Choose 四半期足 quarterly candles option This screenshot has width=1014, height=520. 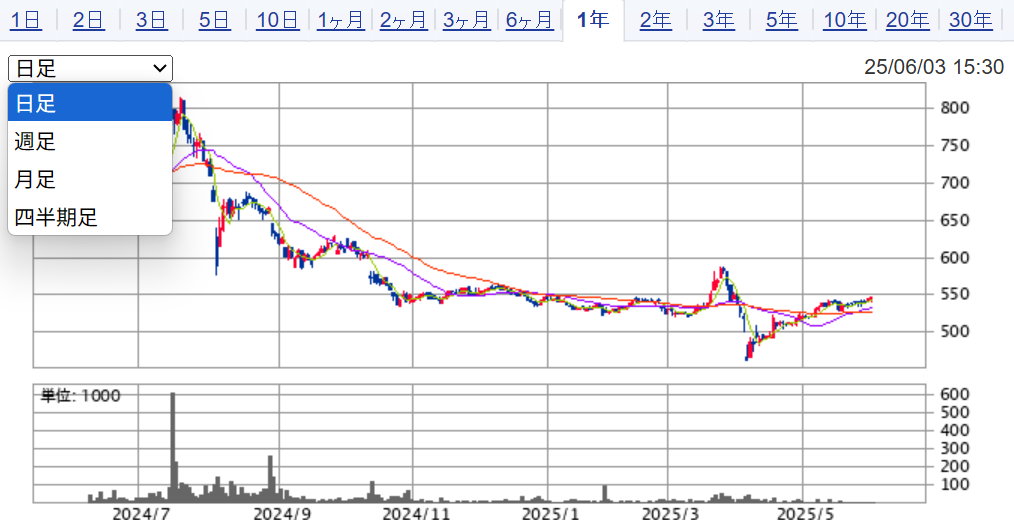(90, 216)
